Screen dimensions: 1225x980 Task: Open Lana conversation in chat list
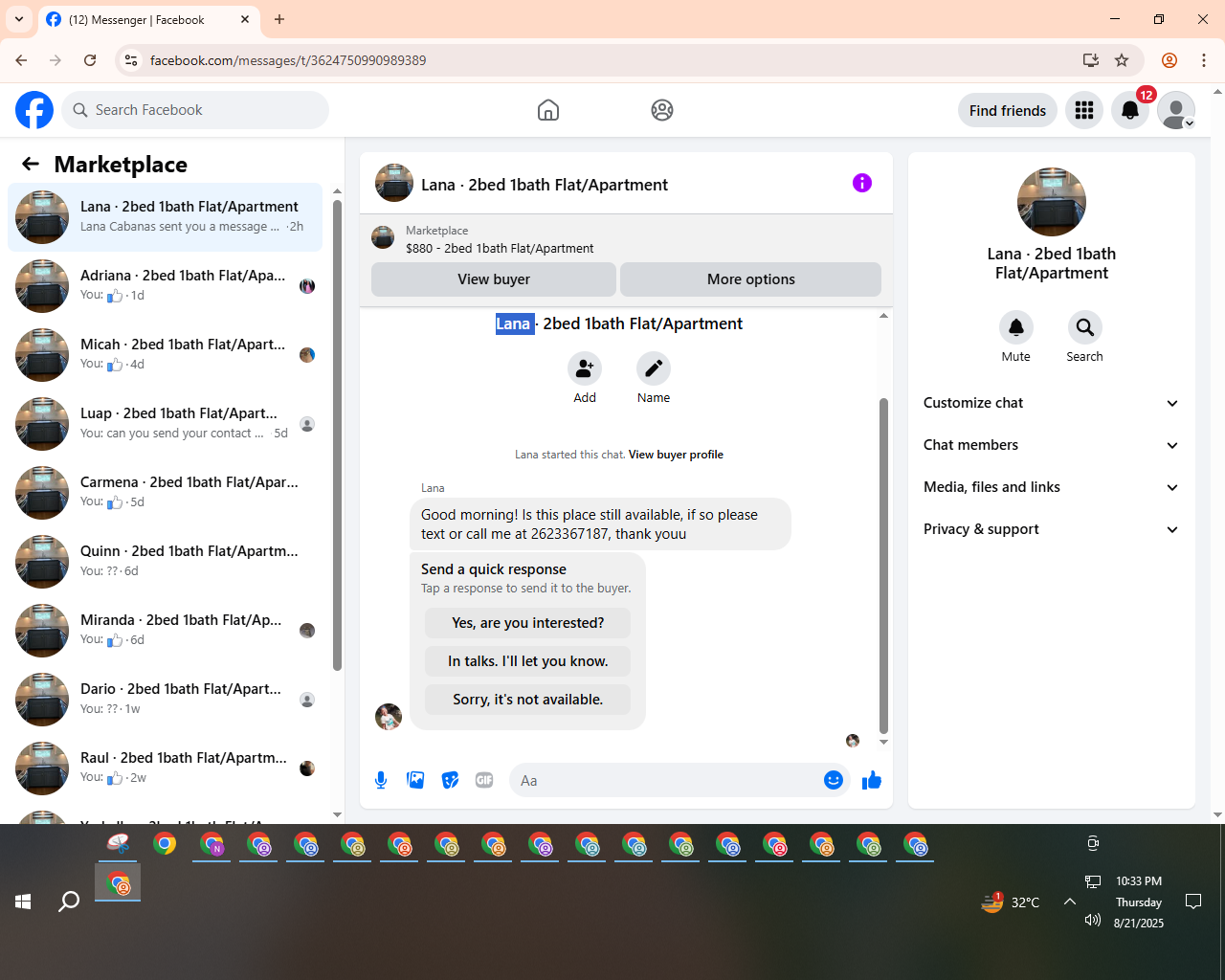click(x=166, y=217)
